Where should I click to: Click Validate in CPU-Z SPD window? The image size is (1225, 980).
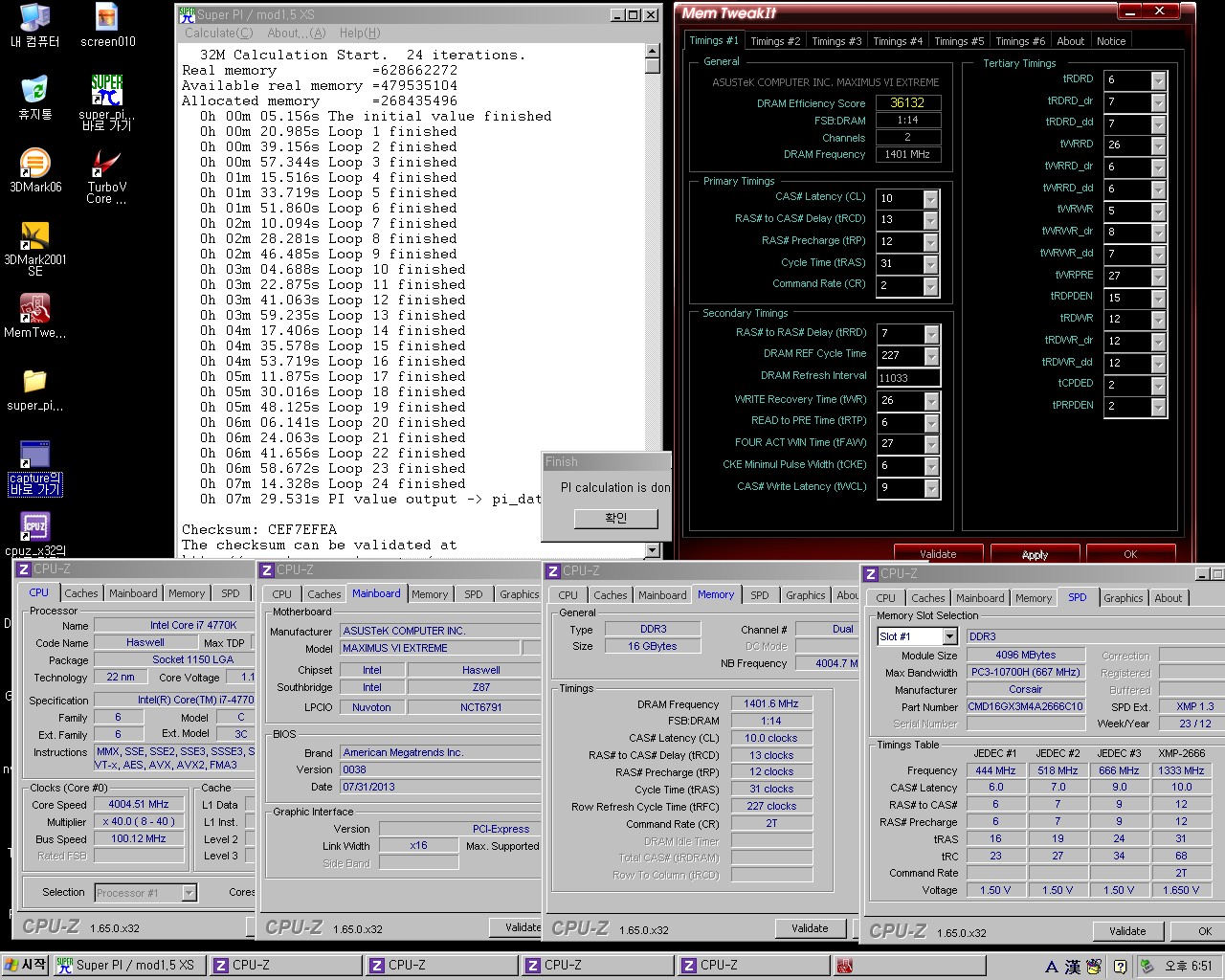point(1127,931)
